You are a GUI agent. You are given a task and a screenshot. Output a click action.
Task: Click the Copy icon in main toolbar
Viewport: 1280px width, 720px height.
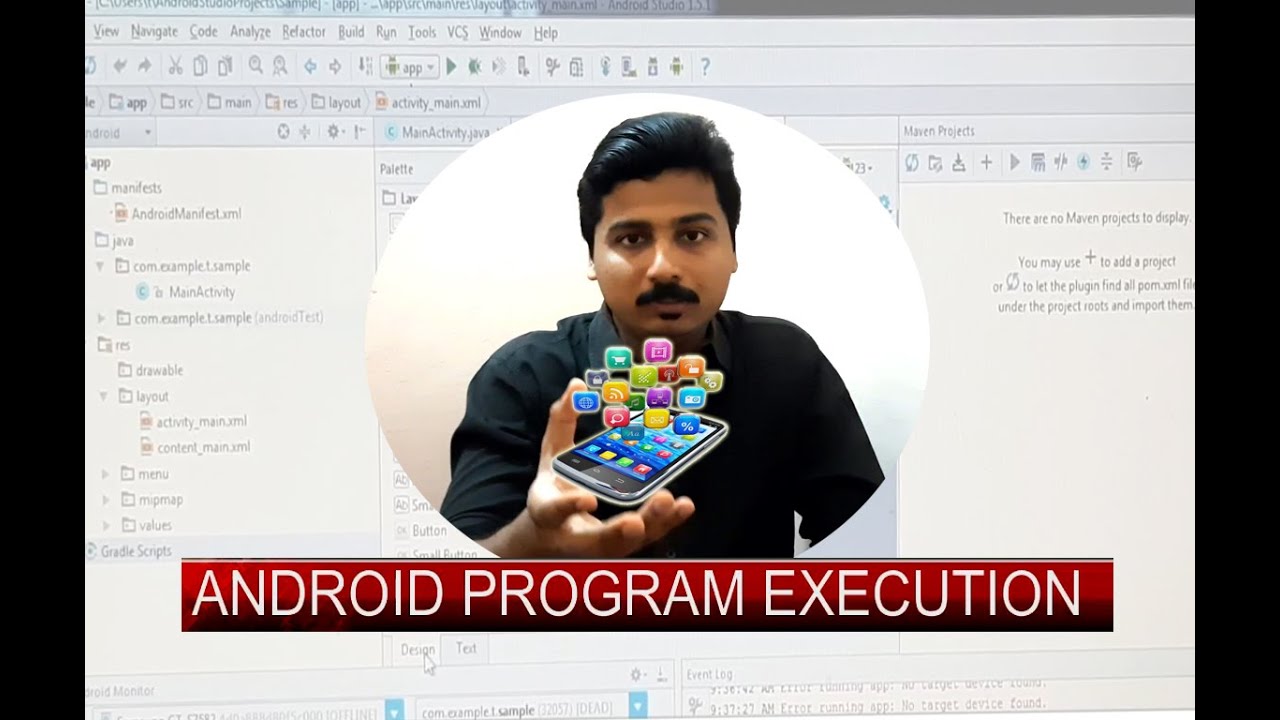point(200,66)
